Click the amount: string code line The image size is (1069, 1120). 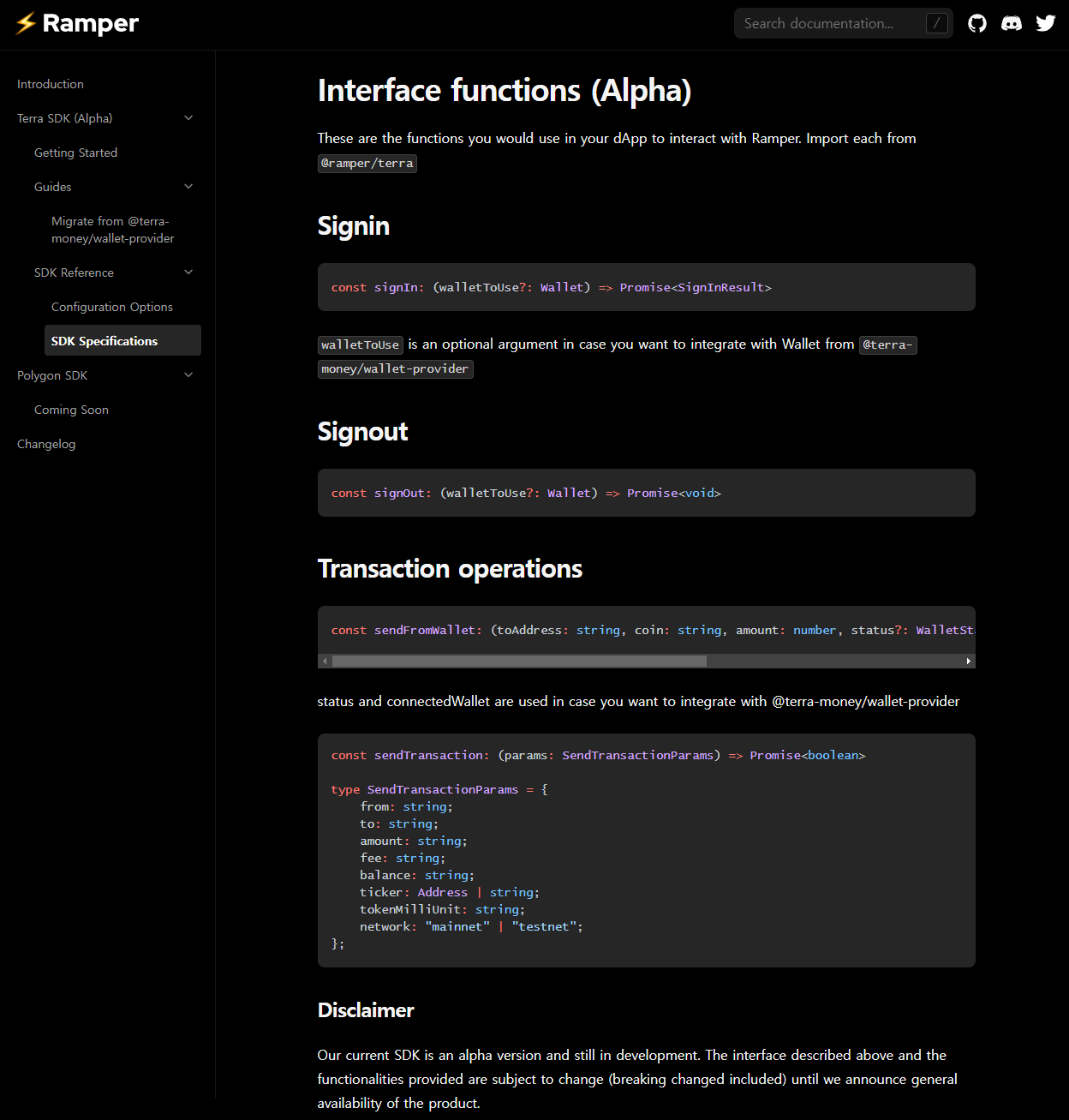coord(414,841)
